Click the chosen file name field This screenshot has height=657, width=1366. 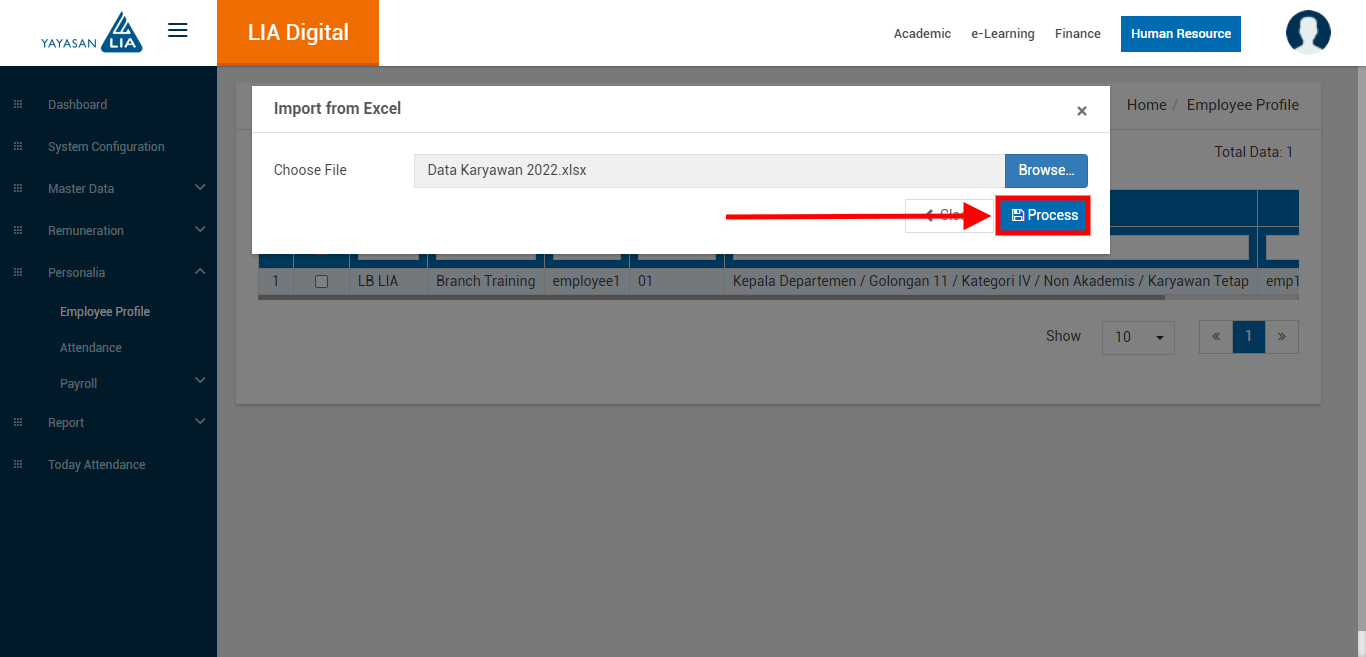click(708, 171)
